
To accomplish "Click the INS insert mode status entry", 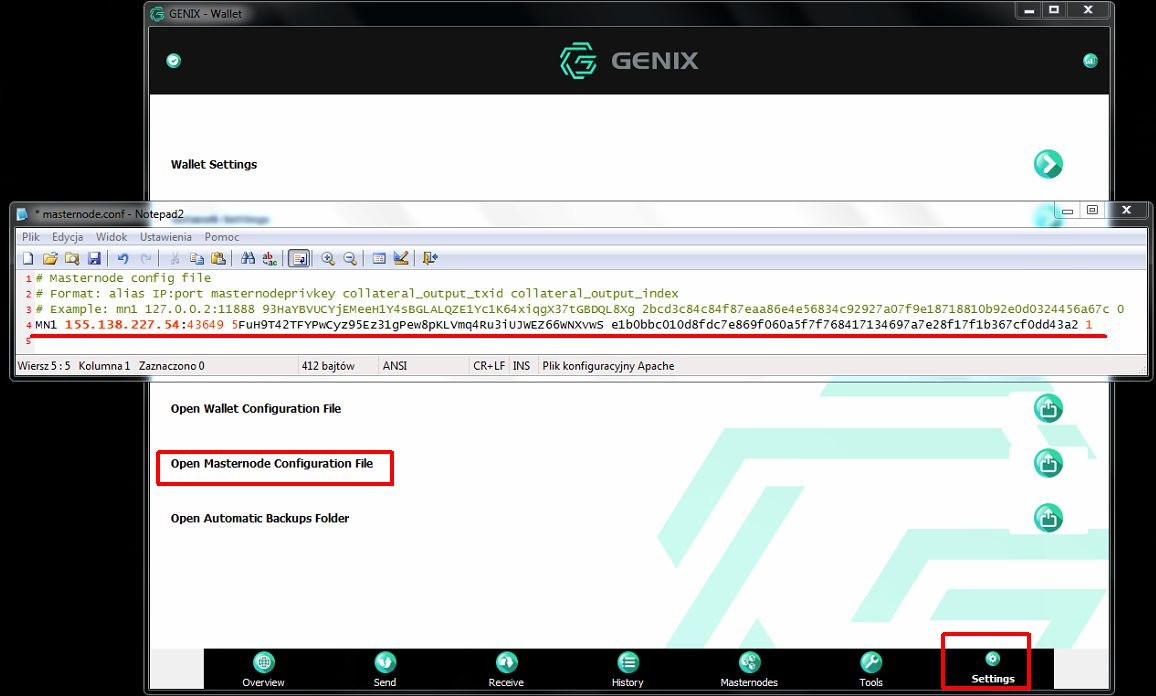I will point(521,366).
